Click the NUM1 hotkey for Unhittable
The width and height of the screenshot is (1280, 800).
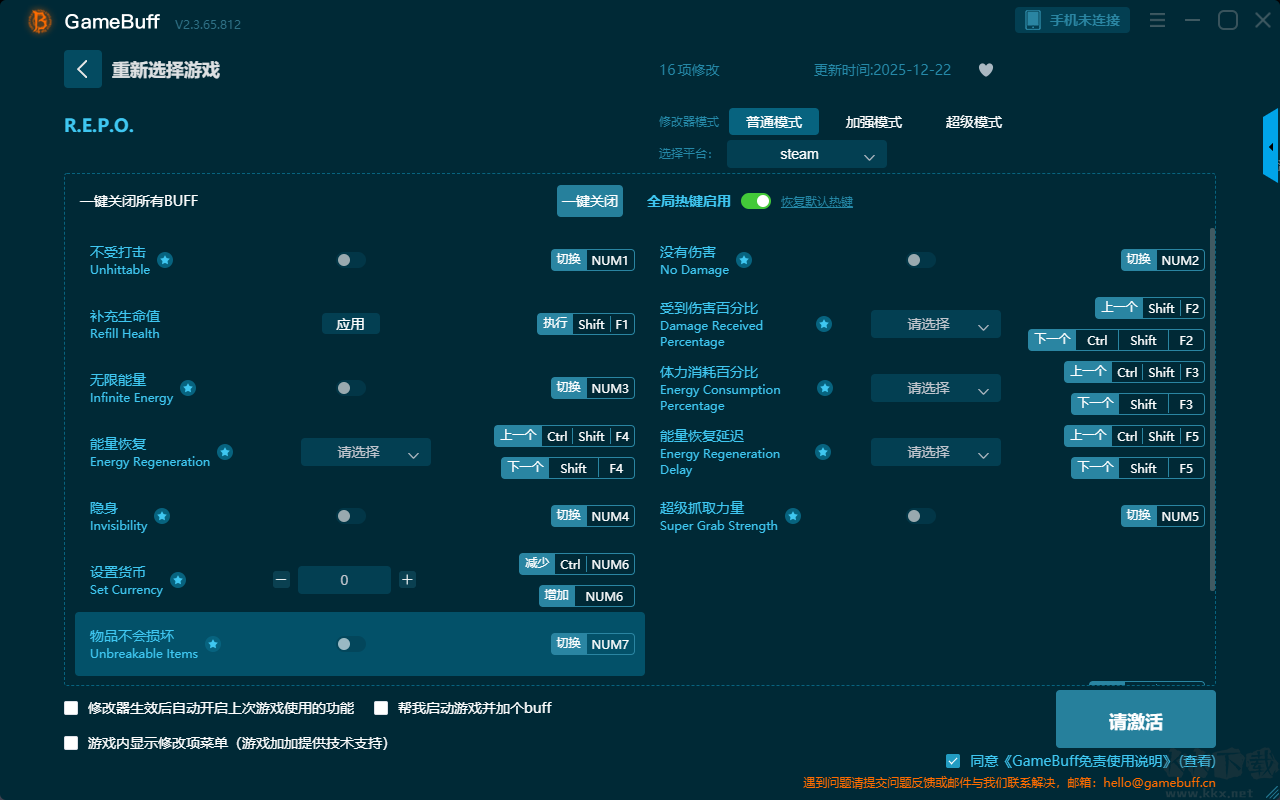(593, 260)
